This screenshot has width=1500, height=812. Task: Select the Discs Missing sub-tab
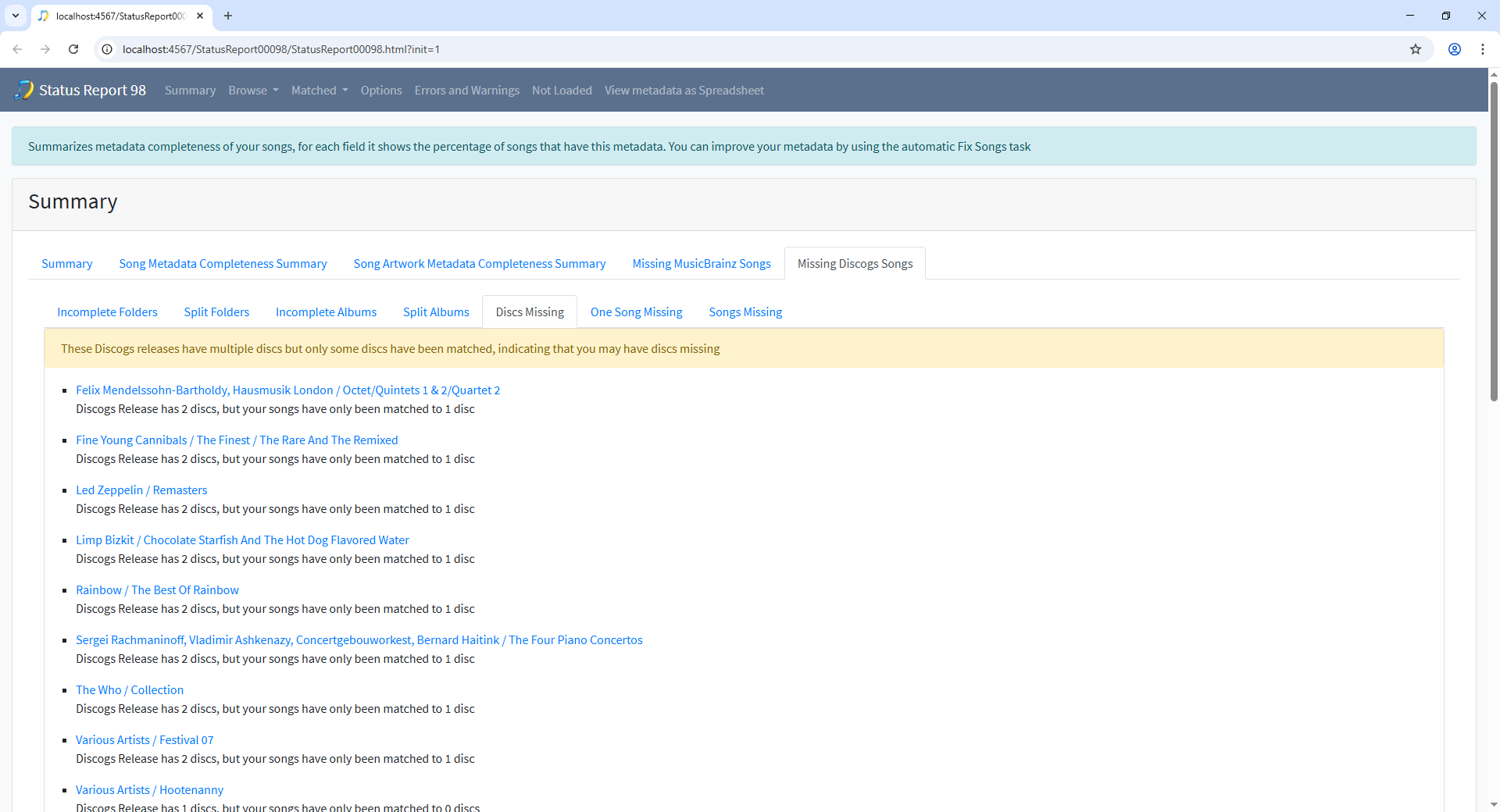click(530, 312)
